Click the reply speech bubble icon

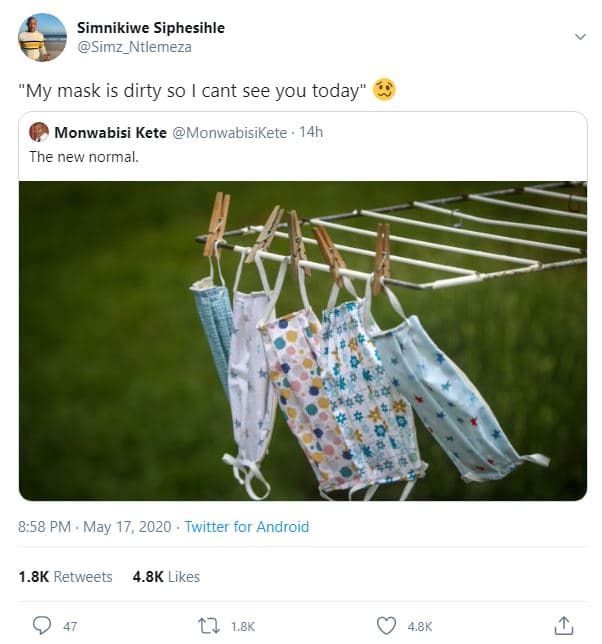[41, 625]
